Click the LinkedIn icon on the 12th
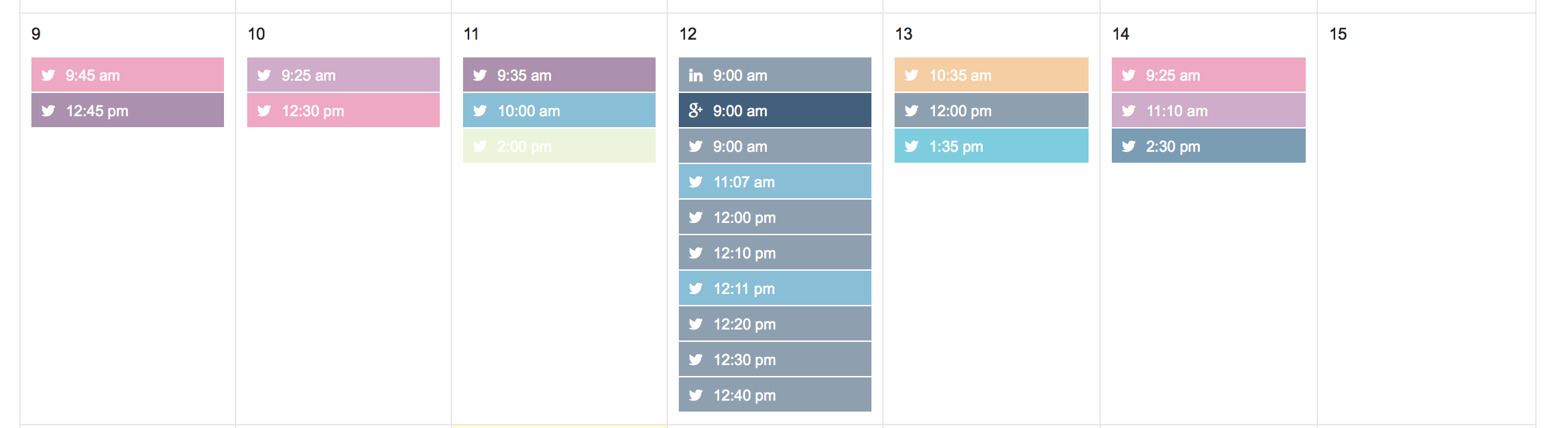This screenshot has width=1568, height=428. 695,75
